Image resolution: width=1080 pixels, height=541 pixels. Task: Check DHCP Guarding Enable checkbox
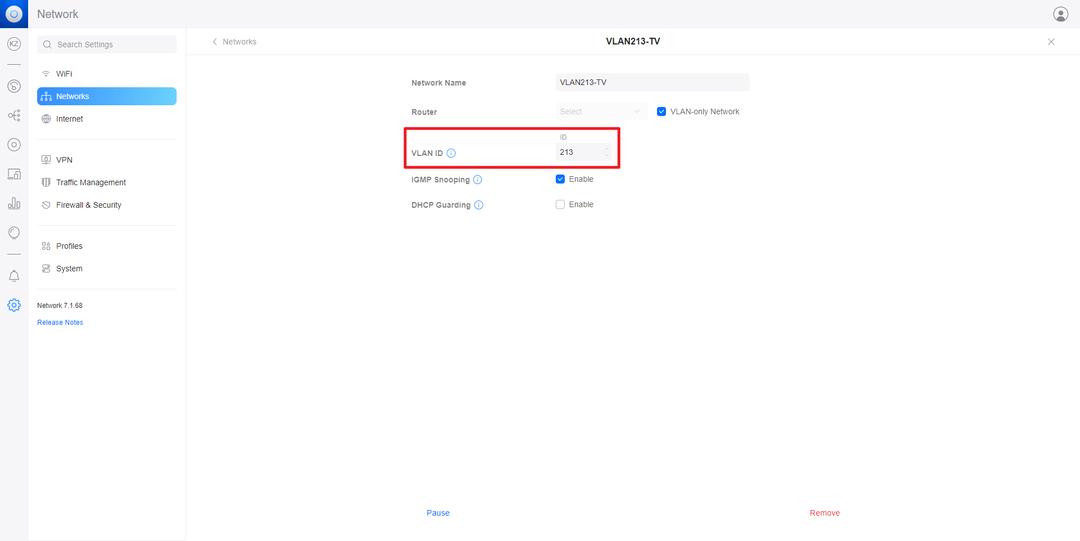[560, 205]
